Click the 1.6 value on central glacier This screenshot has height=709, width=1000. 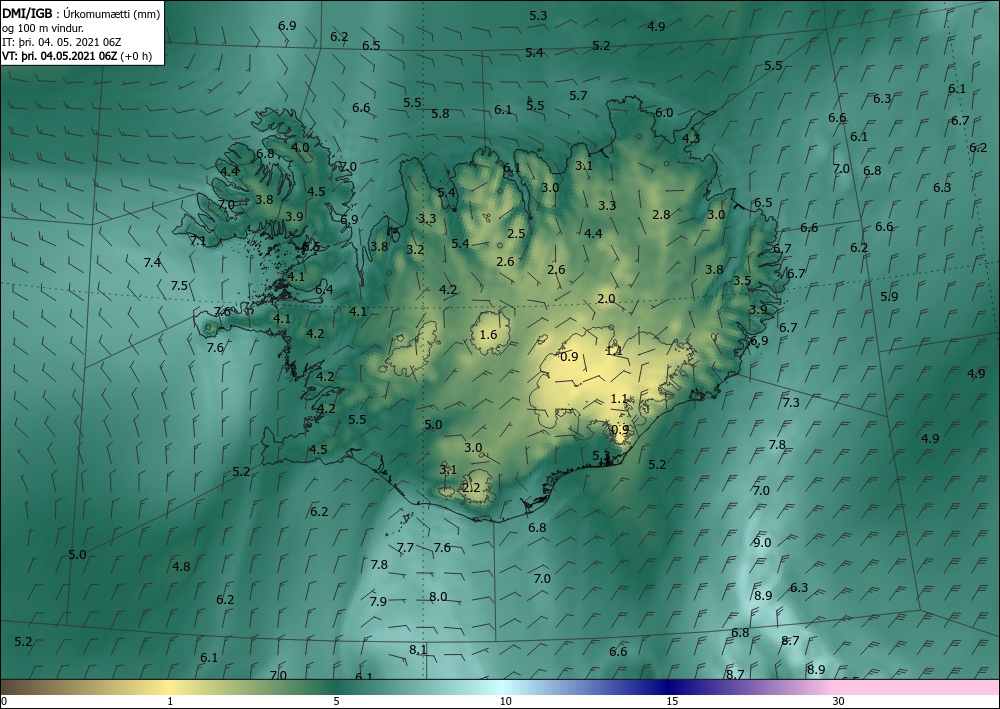pos(488,334)
